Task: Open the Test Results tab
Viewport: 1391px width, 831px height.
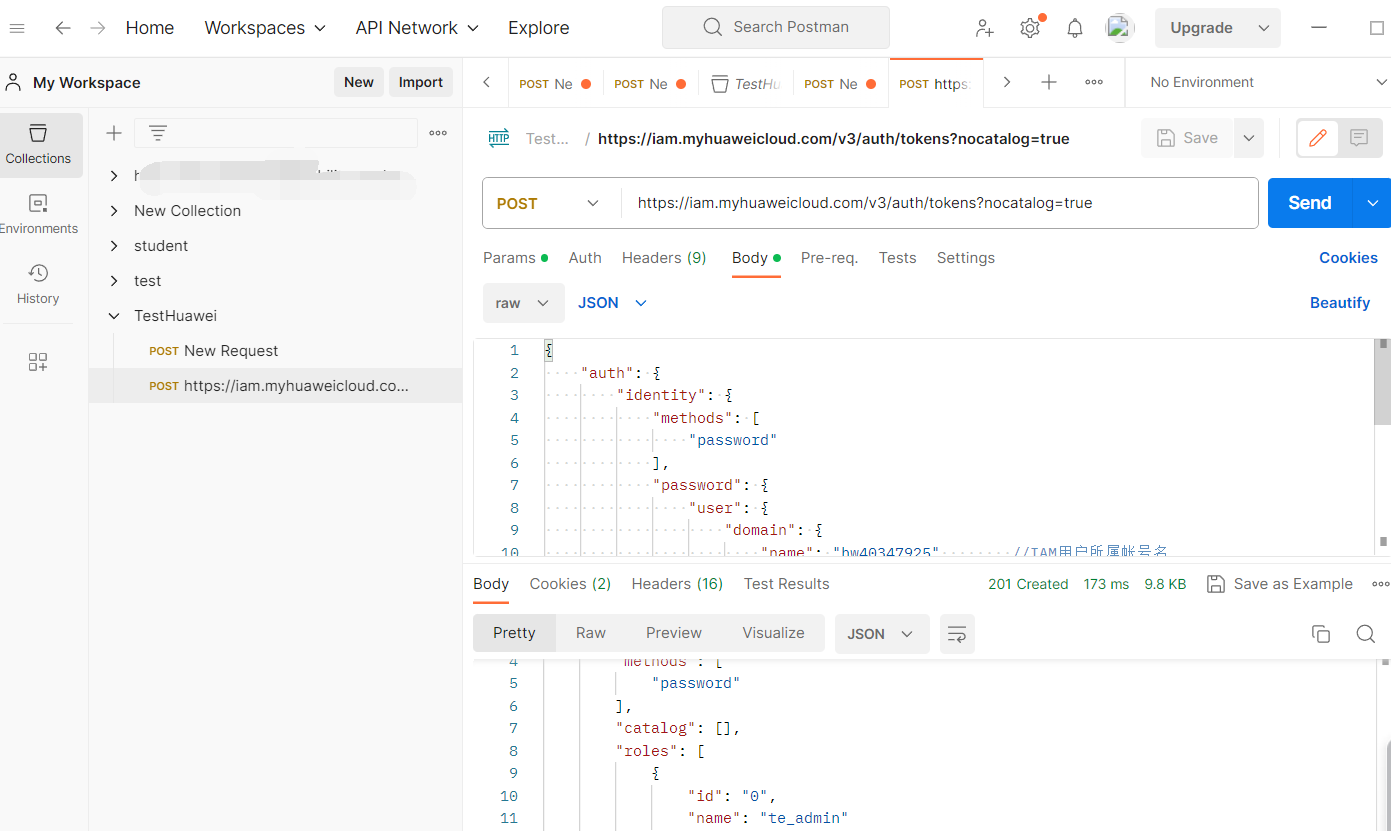Action: tap(787, 584)
